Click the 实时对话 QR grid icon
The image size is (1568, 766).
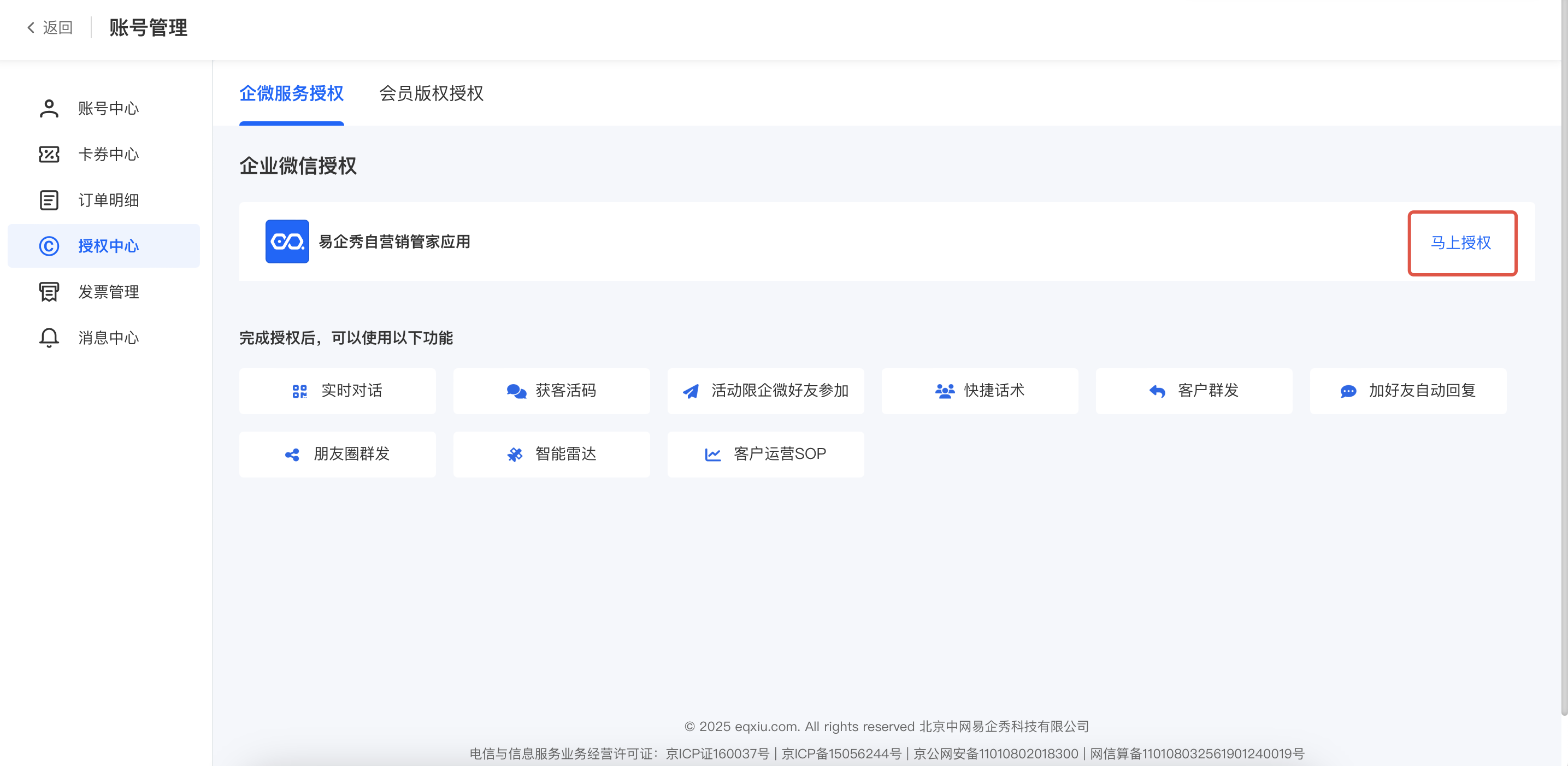coord(299,391)
